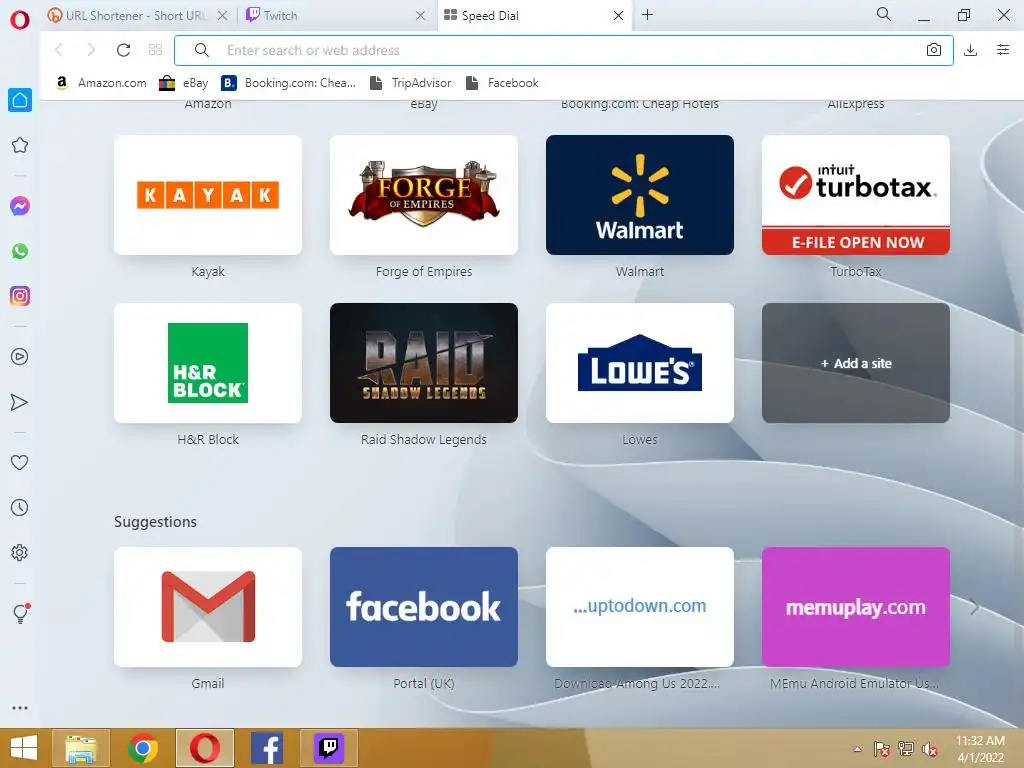The height and width of the screenshot is (768, 1024).
Task: Open the Downloads icon
Action: 970,50
